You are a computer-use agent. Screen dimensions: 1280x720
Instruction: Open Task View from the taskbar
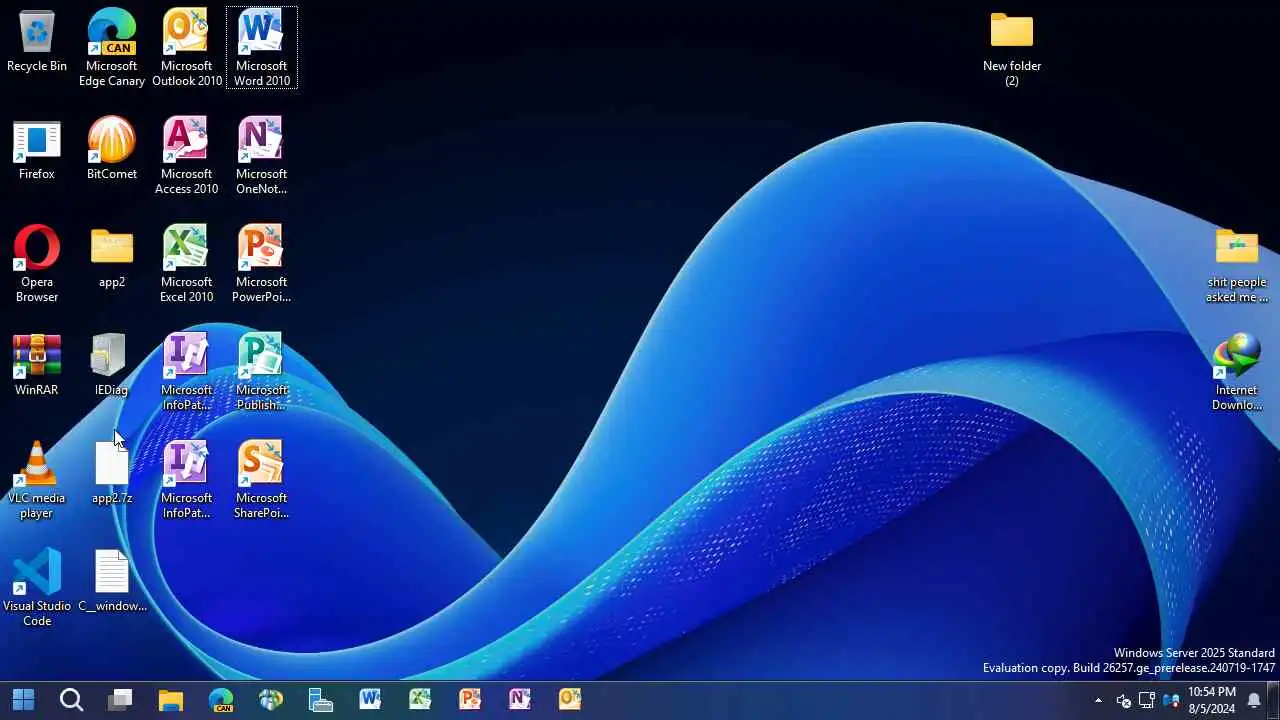tap(121, 699)
